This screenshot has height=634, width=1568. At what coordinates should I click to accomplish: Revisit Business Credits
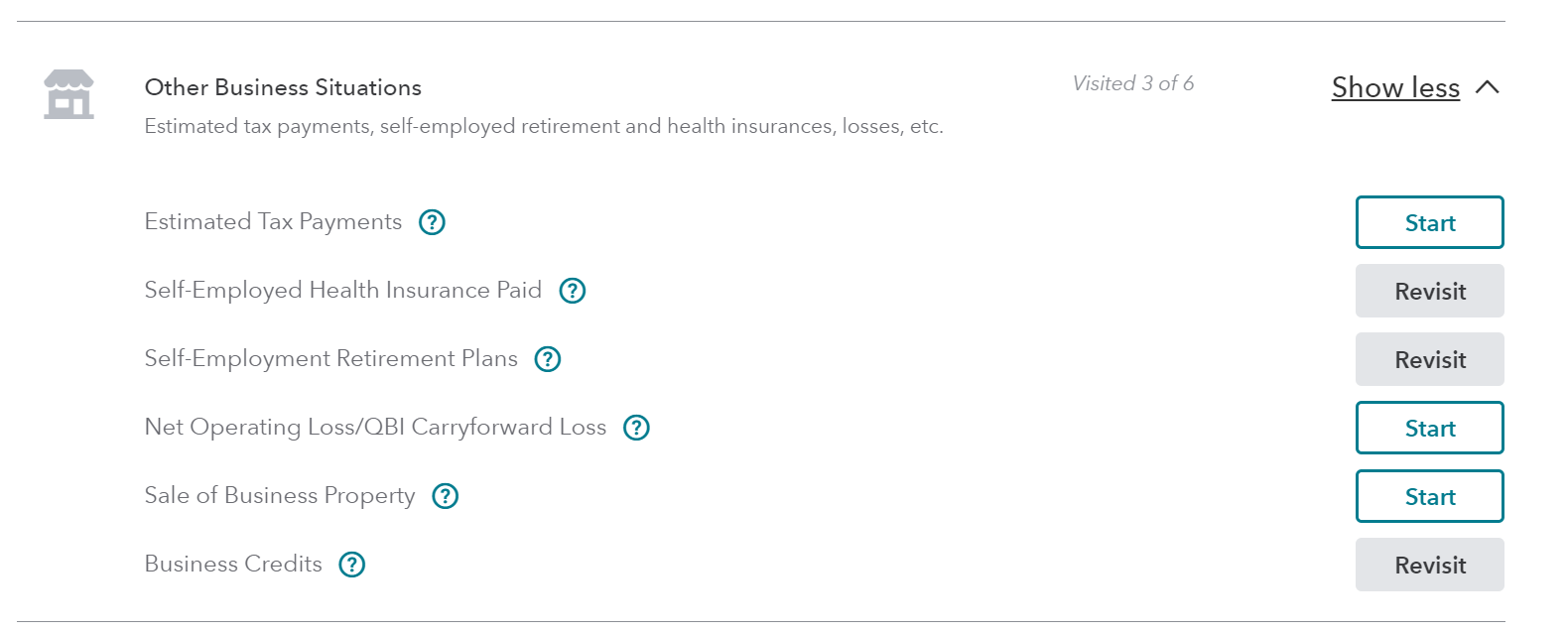pos(1429,565)
